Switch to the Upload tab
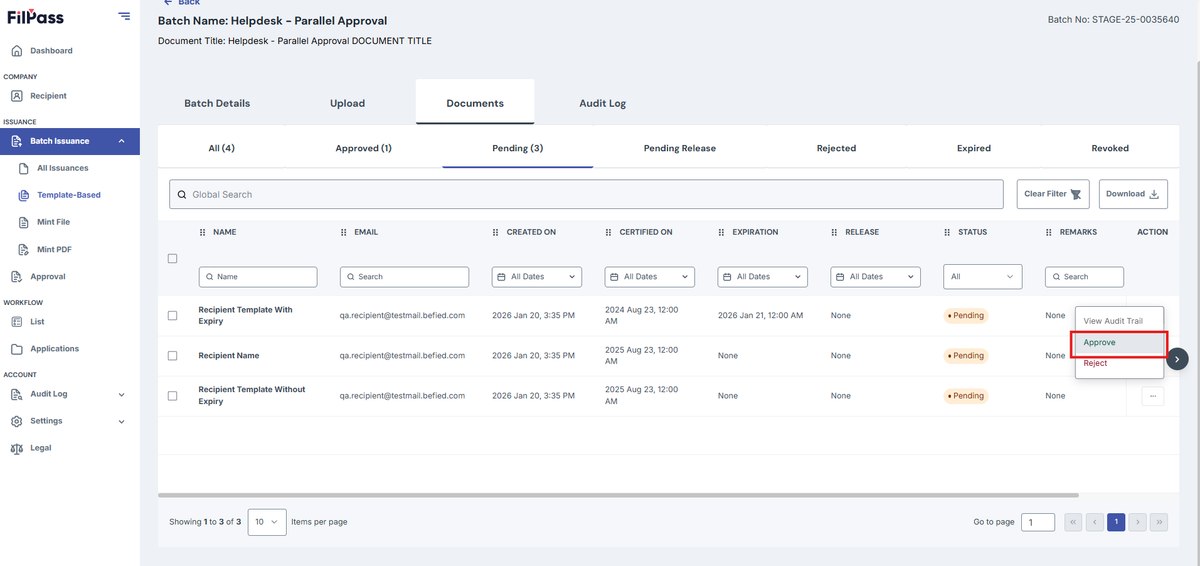1200x566 pixels. click(347, 103)
